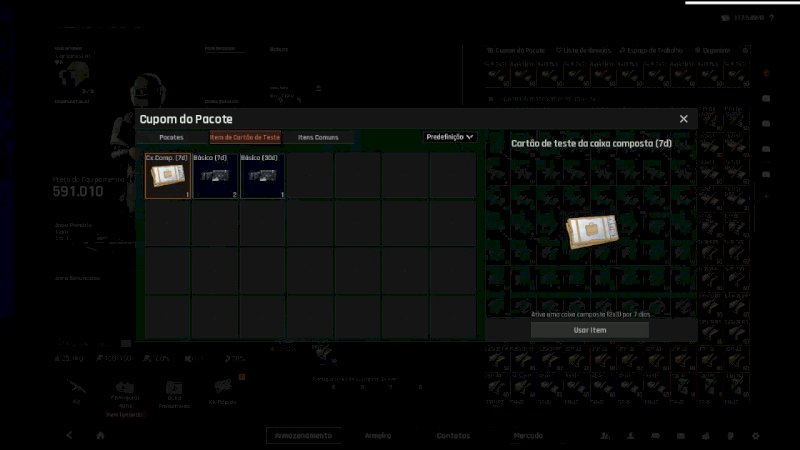Select the Item de Cartão de Teste tab
The image size is (800, 450).
245,137
